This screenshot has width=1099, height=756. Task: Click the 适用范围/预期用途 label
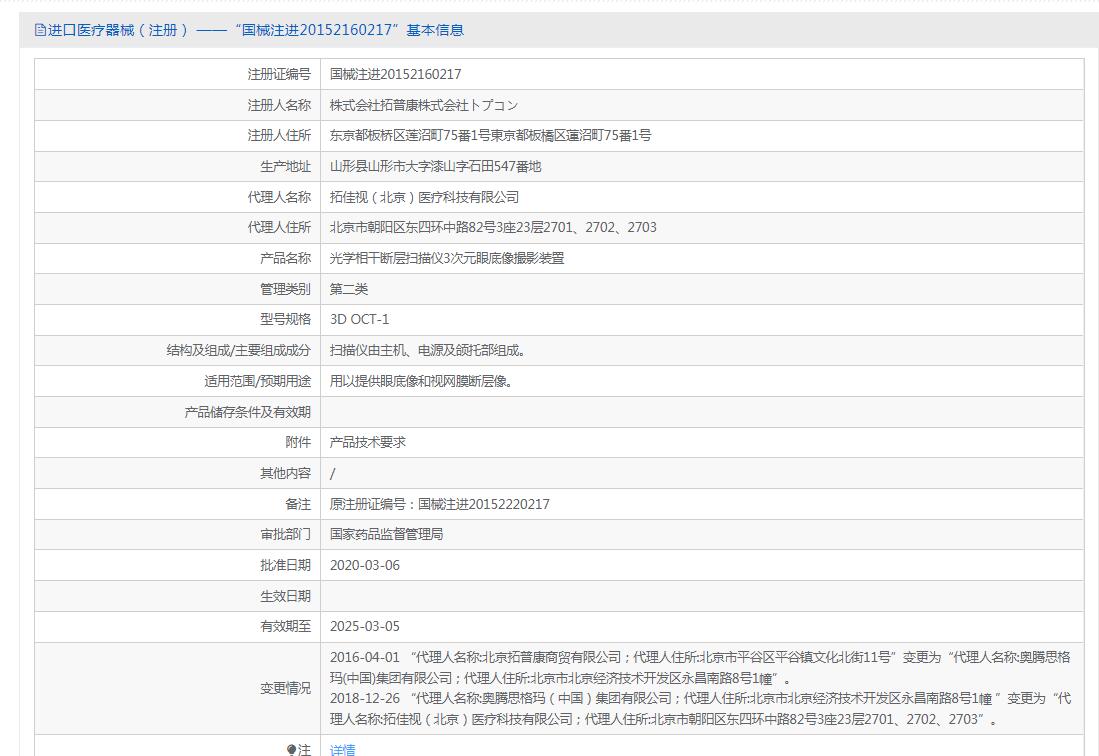point(257,381)
